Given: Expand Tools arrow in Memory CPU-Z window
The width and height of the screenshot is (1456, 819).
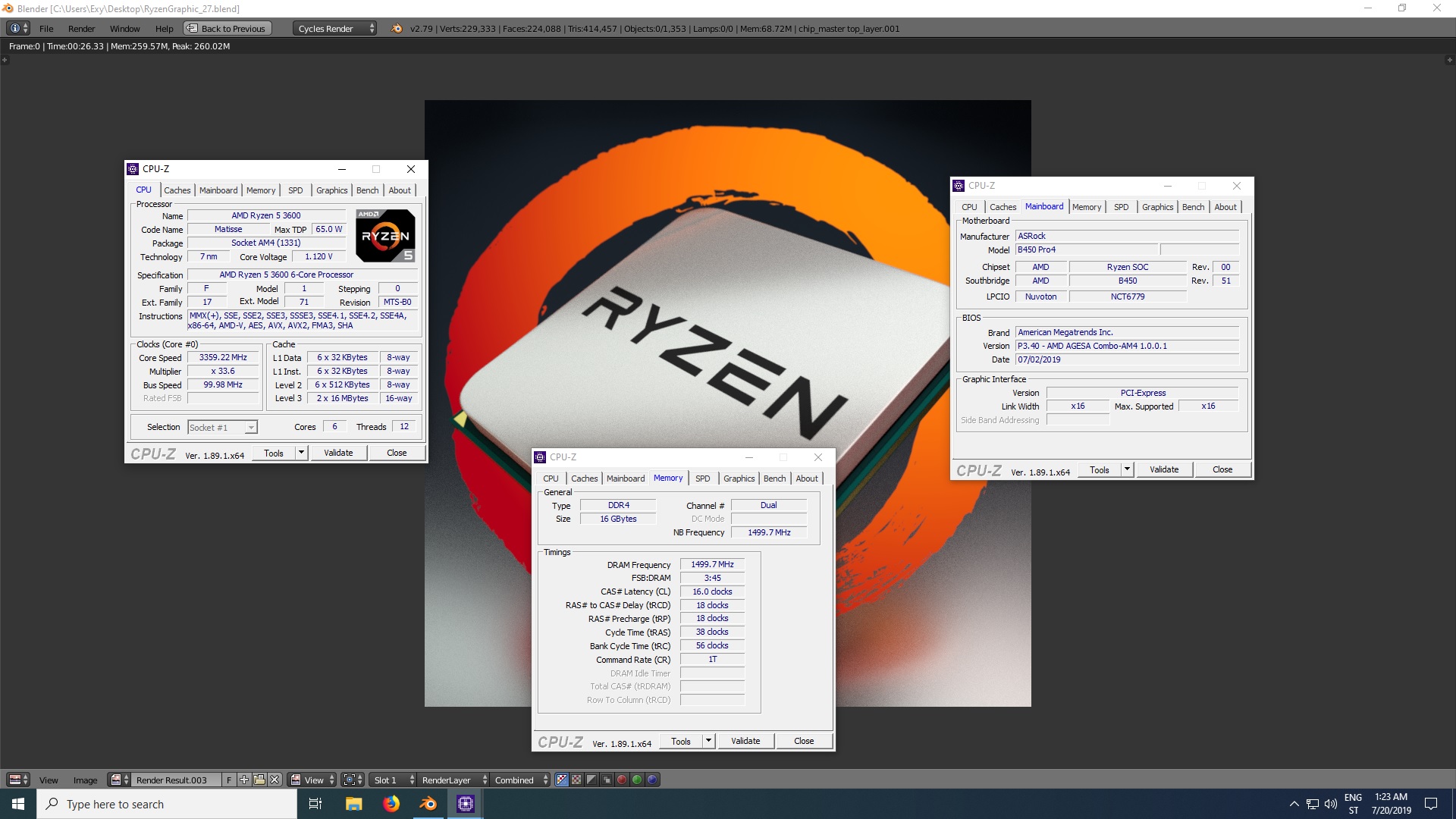Looking at the screenshot, I should pyautogui.click(x=708, y=741).
